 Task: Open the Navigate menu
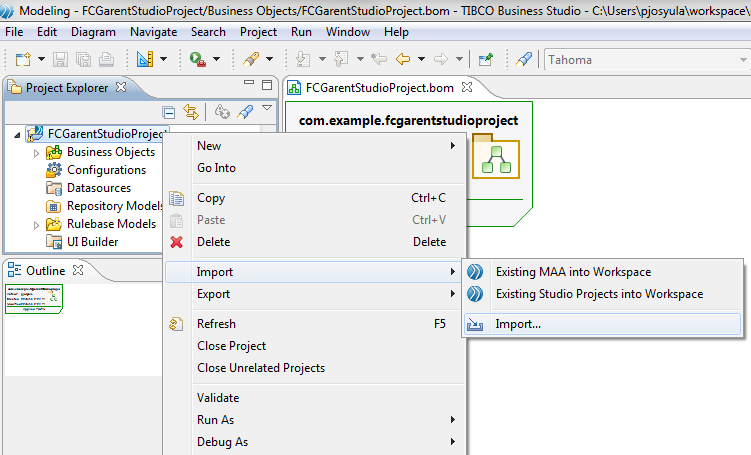[x=153, y=32]
